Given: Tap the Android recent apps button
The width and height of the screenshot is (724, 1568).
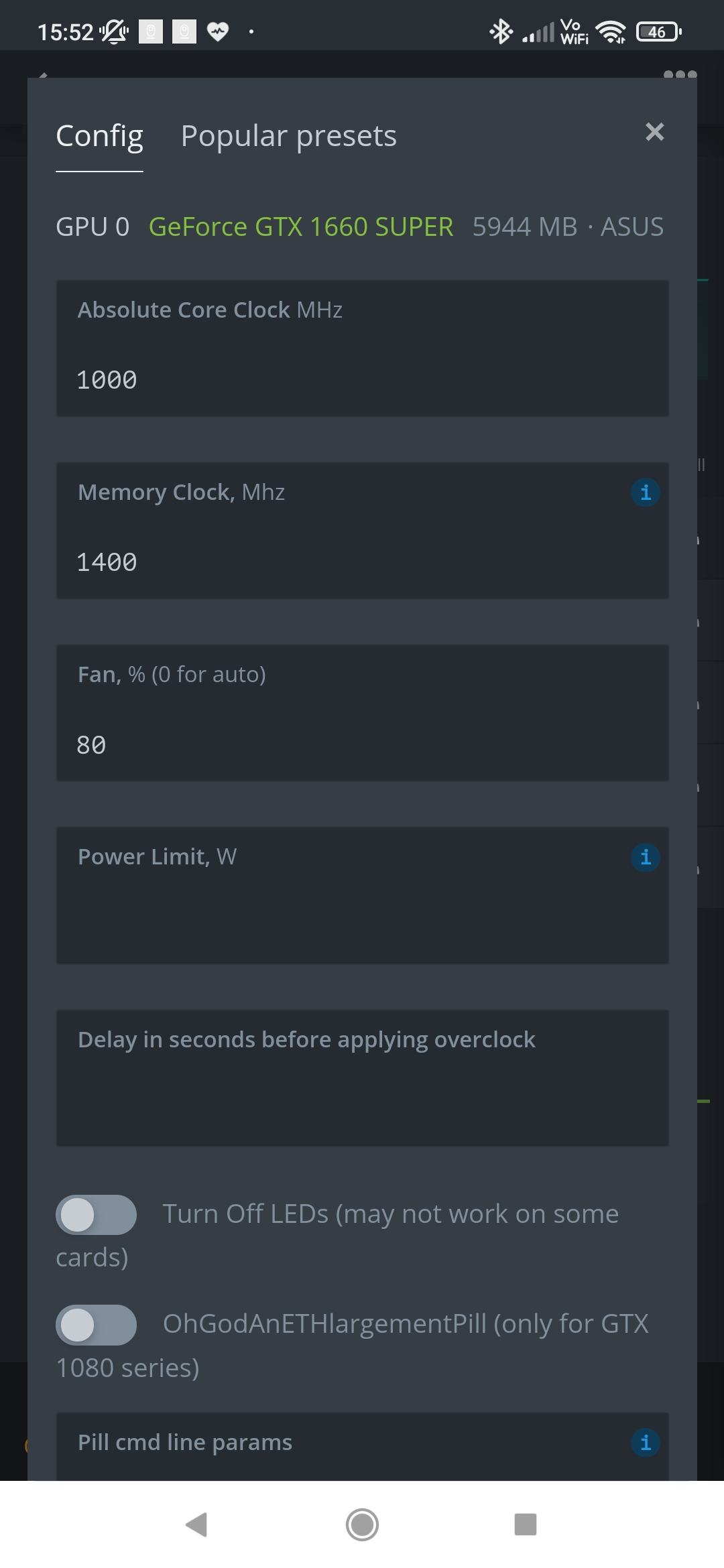Looking at the screenshot, I should point(526,1524).
